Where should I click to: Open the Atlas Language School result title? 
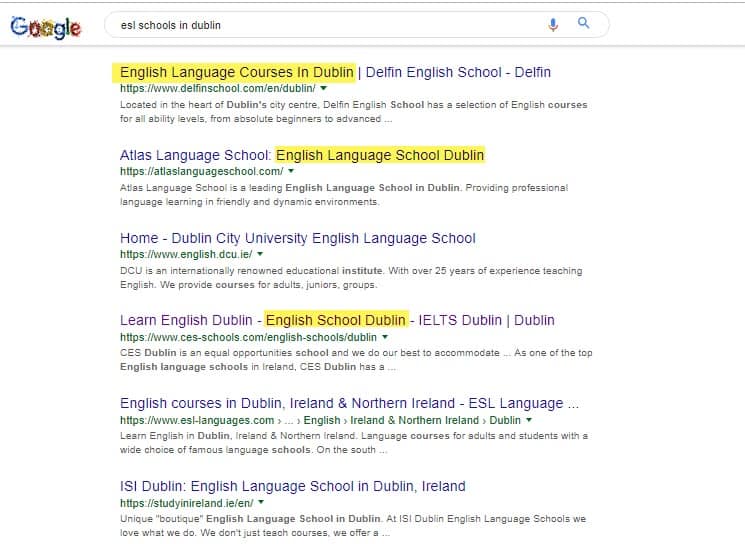point(302,155)
